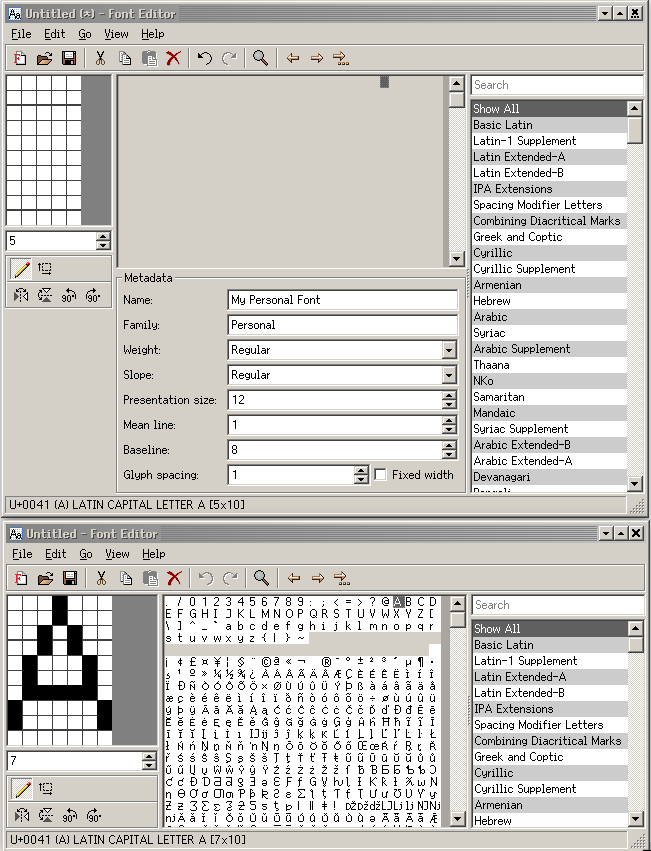Screen dimensions: 651x851
Task: Click the Search box in bottom window
Action: pyautogui.click(x=556, y=605)
